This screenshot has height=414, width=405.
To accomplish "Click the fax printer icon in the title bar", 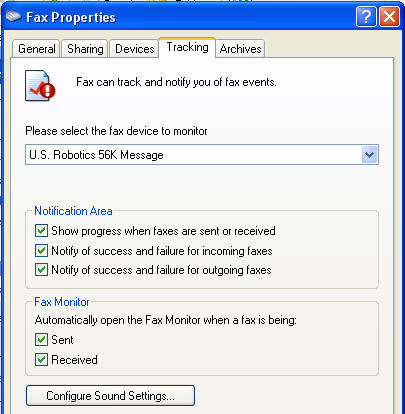I will pyautogui.click(x=13, y=16).
